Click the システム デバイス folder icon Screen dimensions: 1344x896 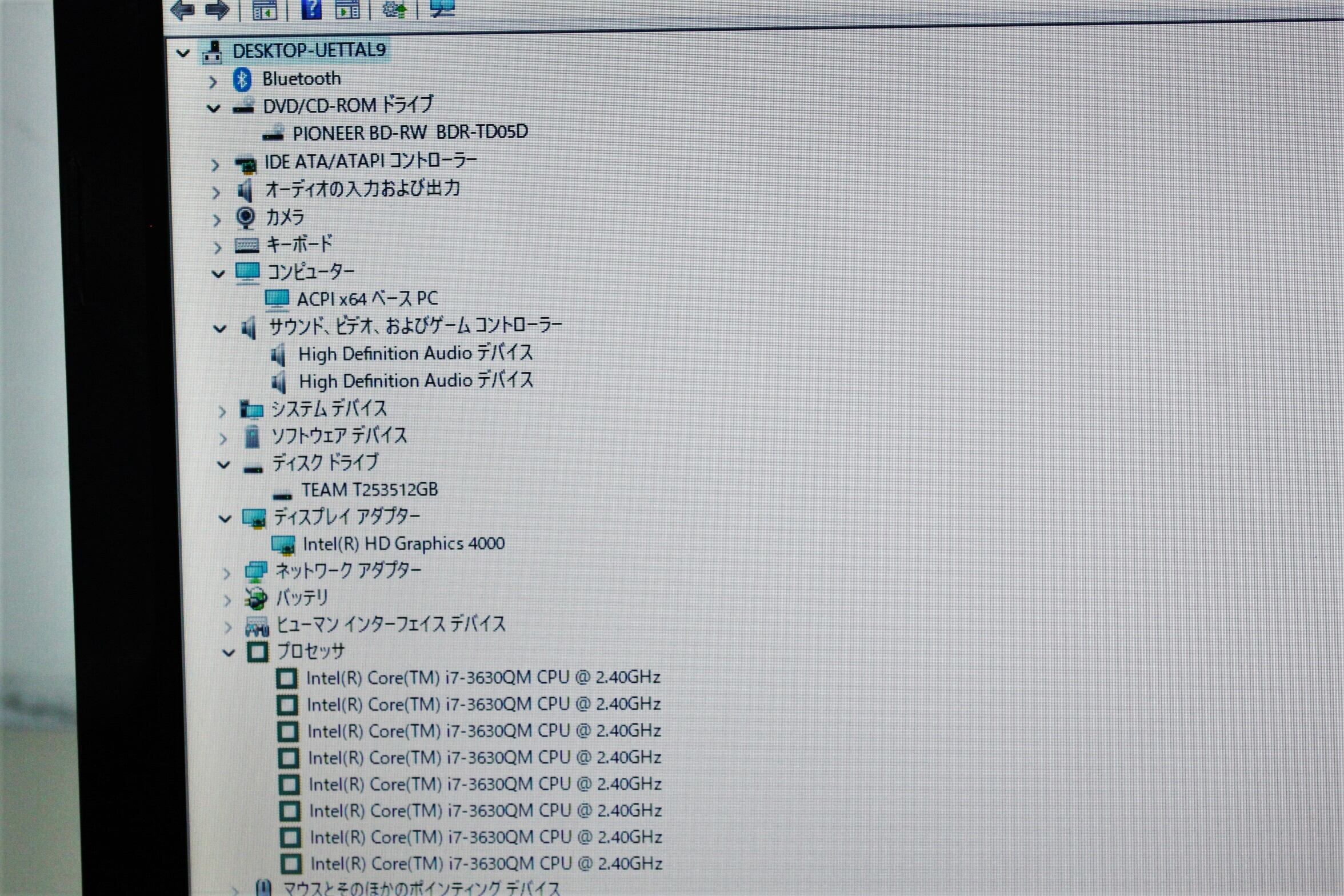(x=251, y=409)
